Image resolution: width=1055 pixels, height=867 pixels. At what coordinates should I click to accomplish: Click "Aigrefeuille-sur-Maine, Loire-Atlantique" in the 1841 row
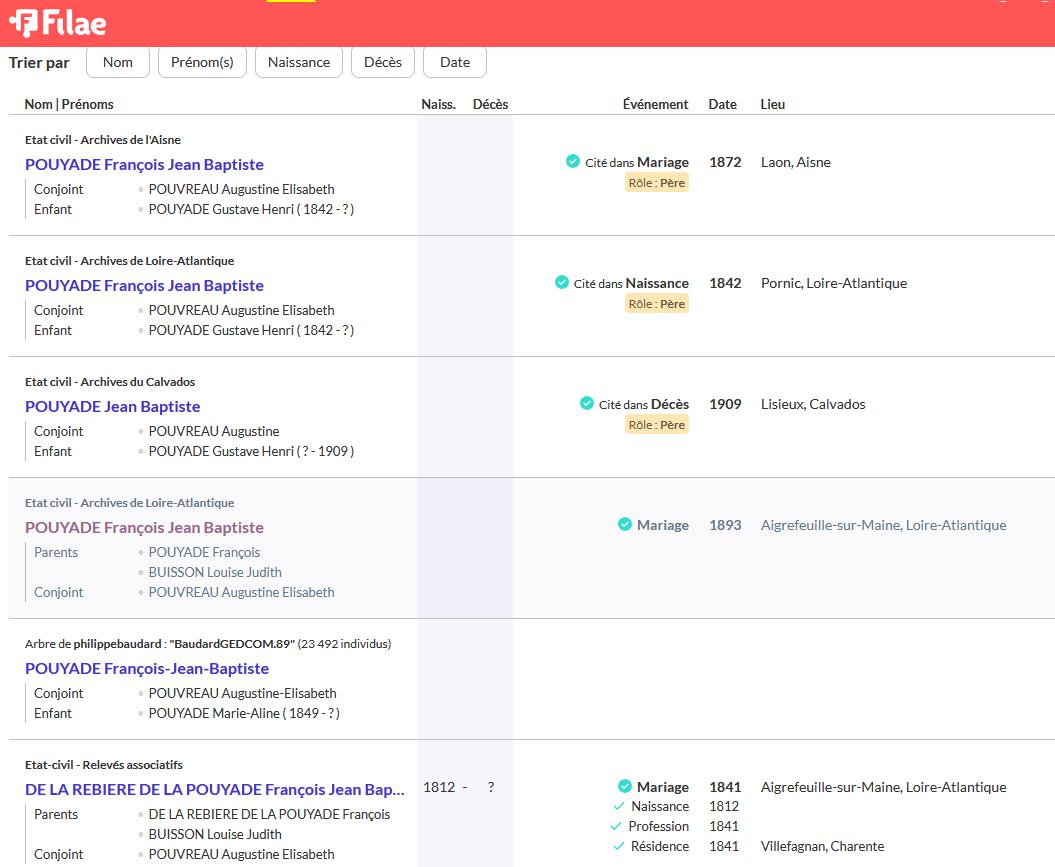[883, 787]
